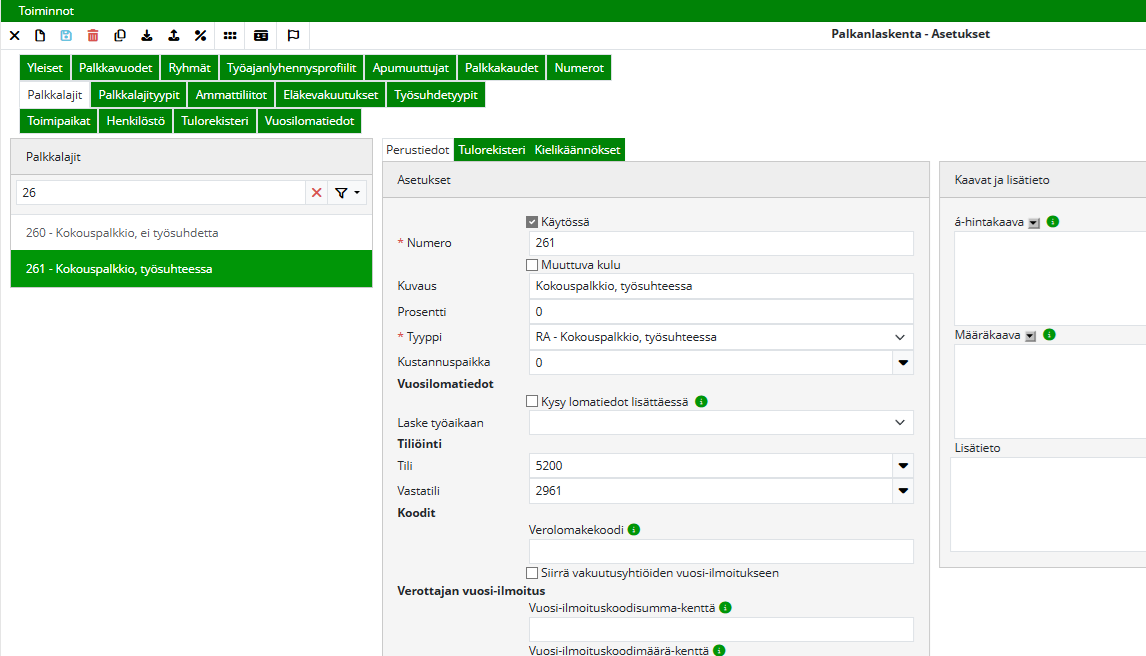
Task: Clear the search with the red X
Action: (316, 193)
